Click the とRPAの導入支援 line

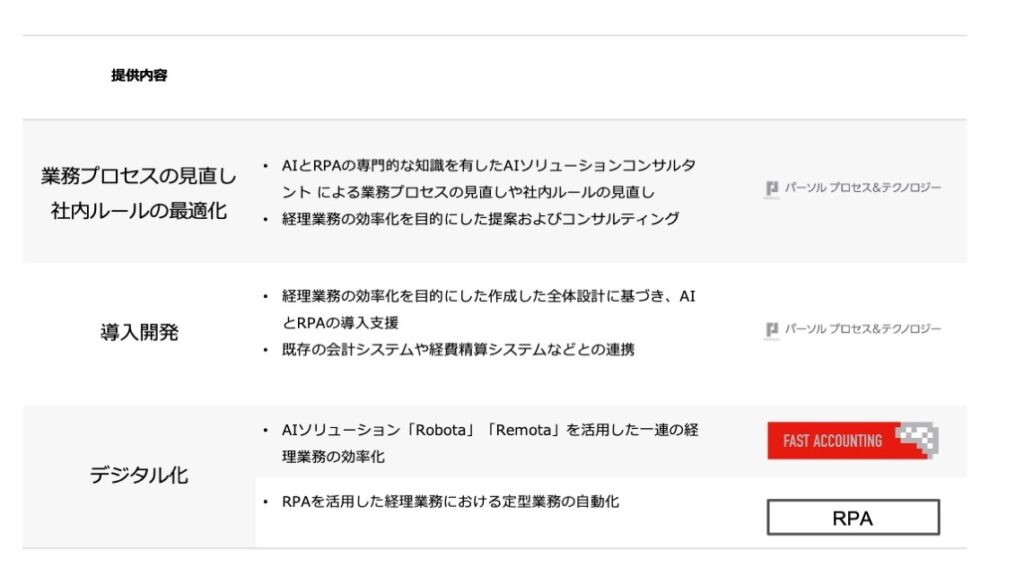(340, 323)
